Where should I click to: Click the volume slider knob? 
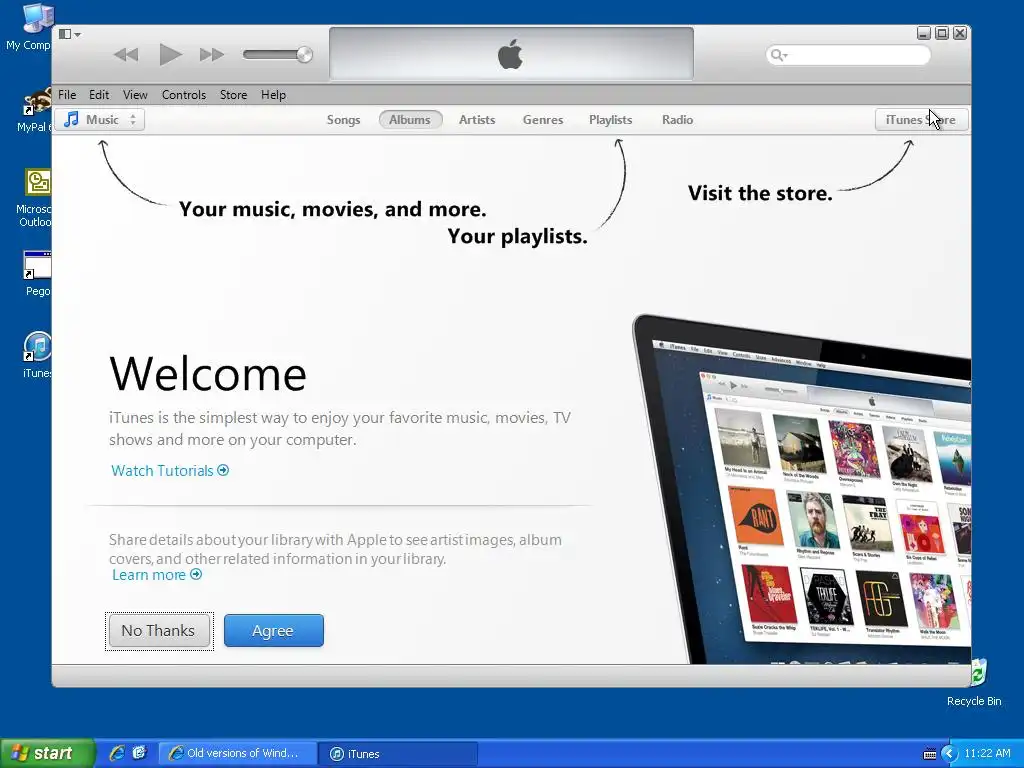304,55
